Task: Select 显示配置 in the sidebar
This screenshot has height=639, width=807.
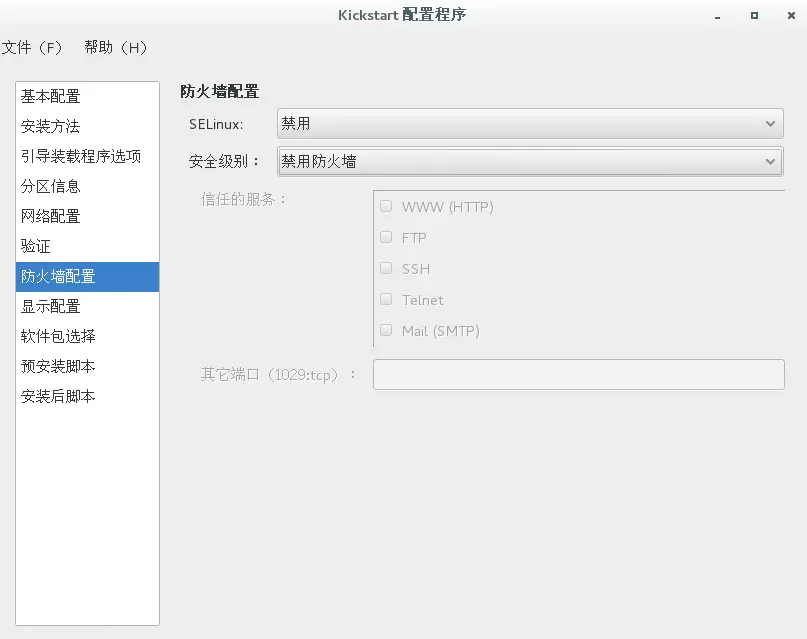Action: (51, 306)
